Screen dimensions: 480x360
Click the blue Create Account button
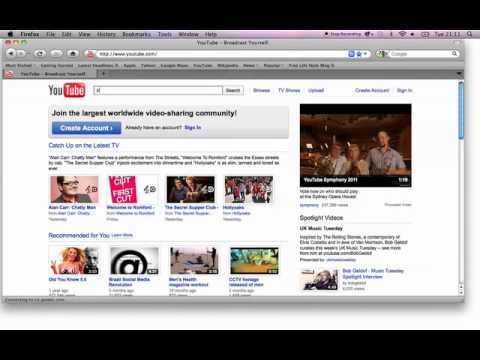pos(86,128)
